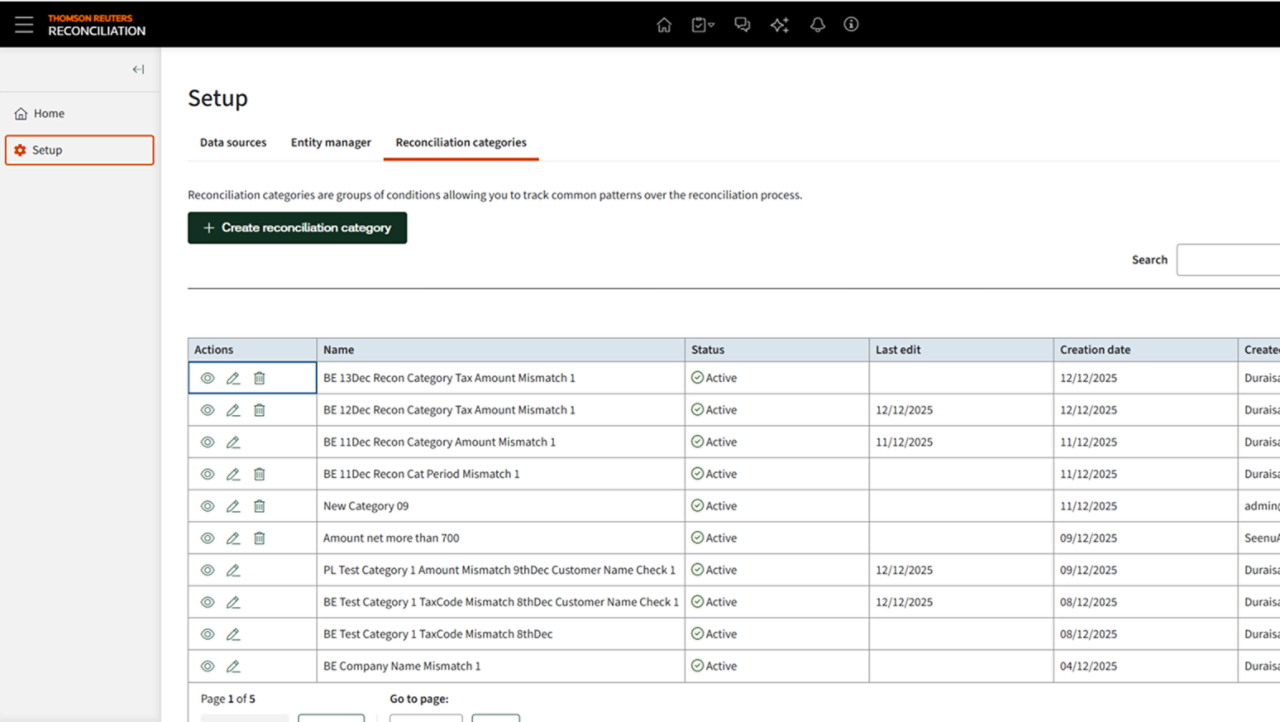
Task: Open the tasks checklist dropdown in header
Action: [702, 25]
